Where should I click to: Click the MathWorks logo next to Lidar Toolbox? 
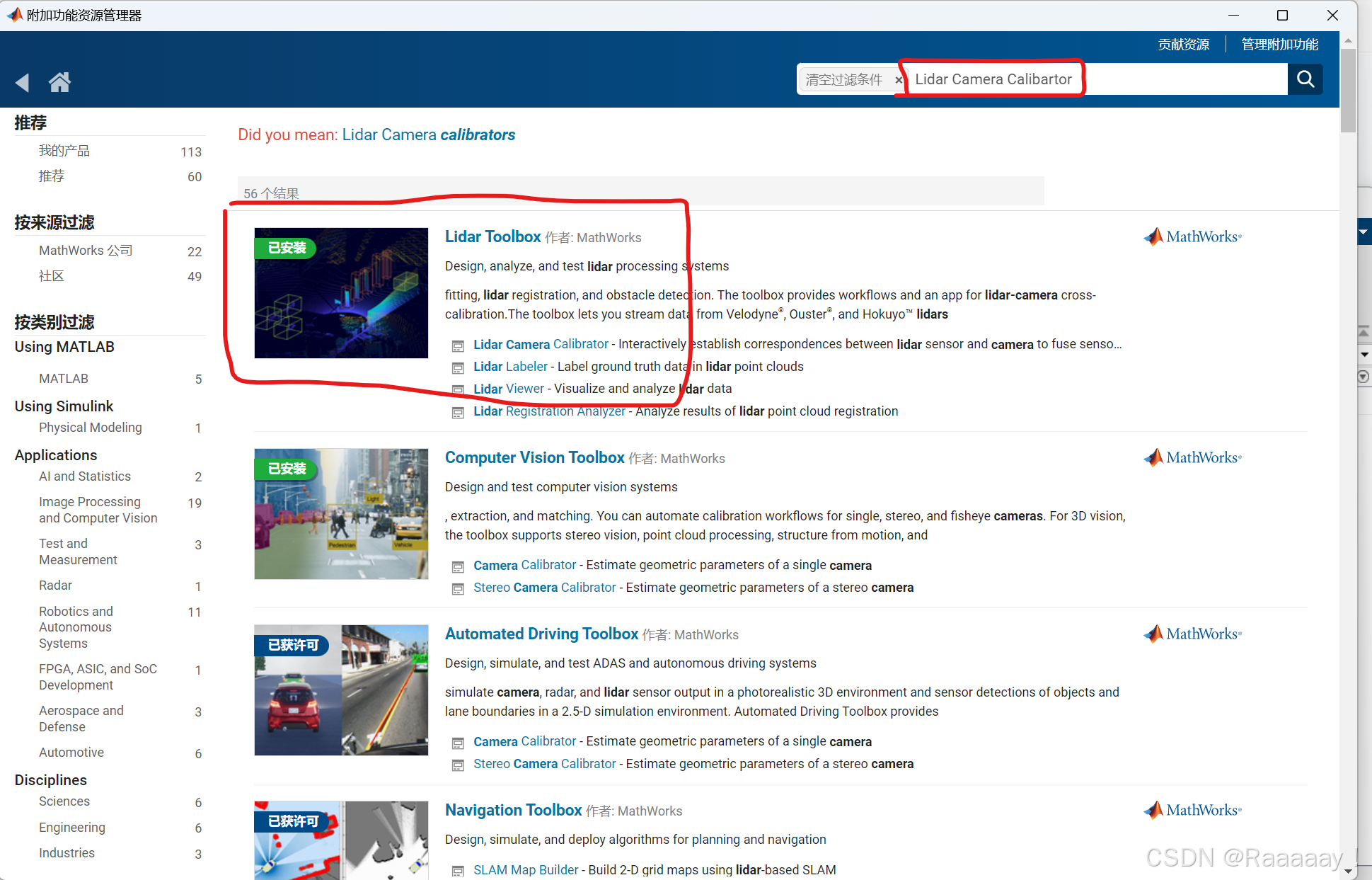point(1193,236)
